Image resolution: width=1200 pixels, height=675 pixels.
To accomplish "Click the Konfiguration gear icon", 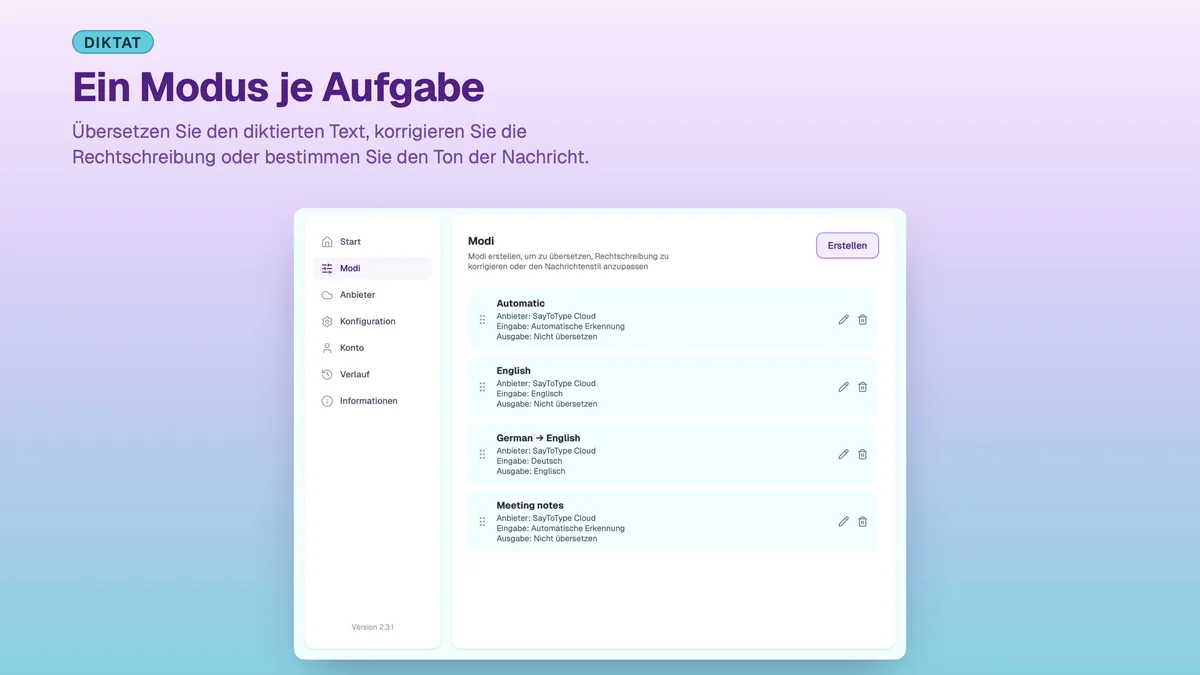I will pyautogui.click(x=327, y=322).
